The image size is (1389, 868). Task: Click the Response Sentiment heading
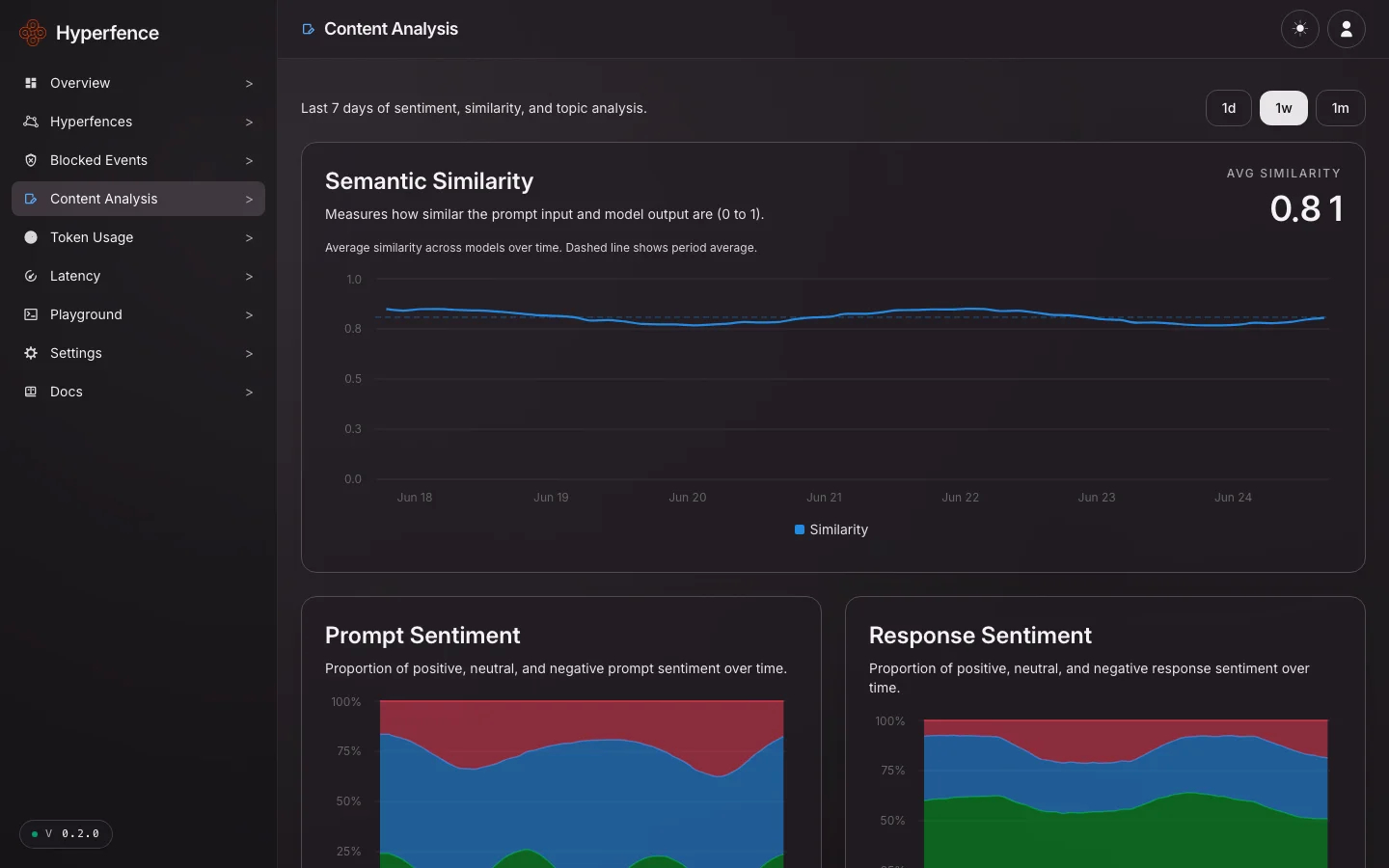pyautogui.click(x=980, y=636)
